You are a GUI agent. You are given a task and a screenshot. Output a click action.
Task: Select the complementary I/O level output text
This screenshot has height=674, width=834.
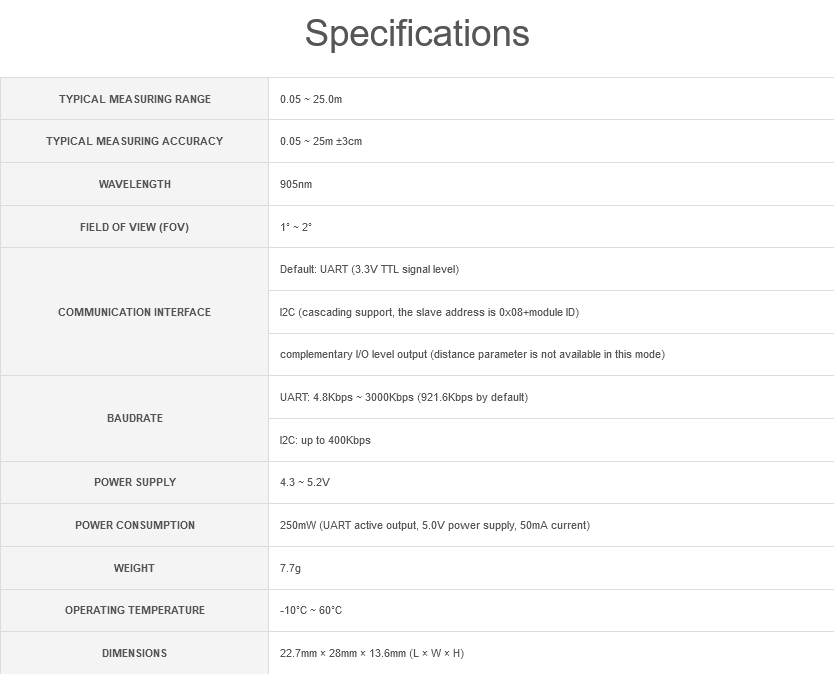[472, 354]
